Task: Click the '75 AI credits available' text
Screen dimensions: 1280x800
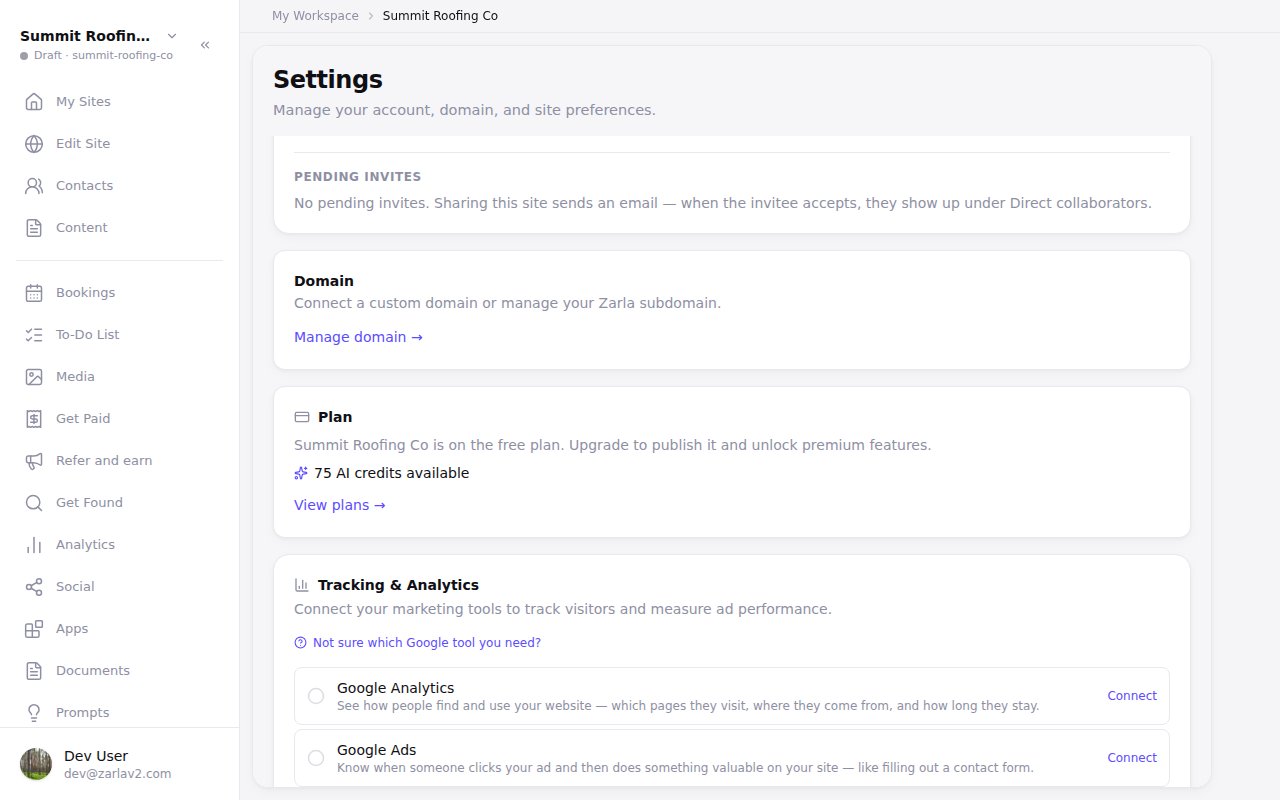Action: 391,473
